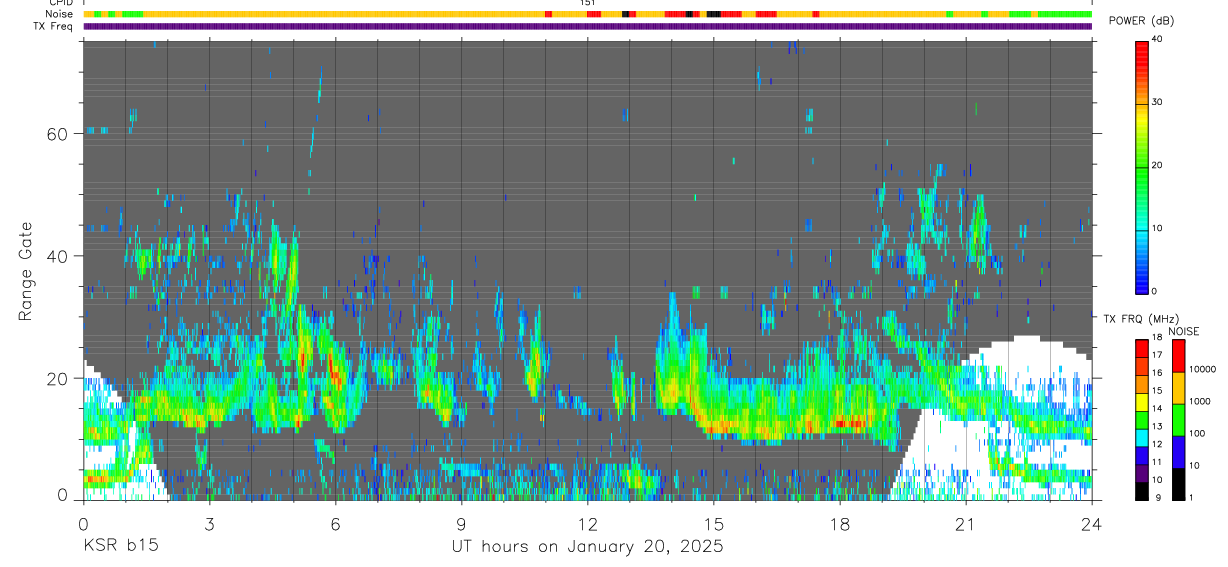Screen dimensions: 1228x567
Task: Click the Range Gate axis title
Action: coord(25,272)
